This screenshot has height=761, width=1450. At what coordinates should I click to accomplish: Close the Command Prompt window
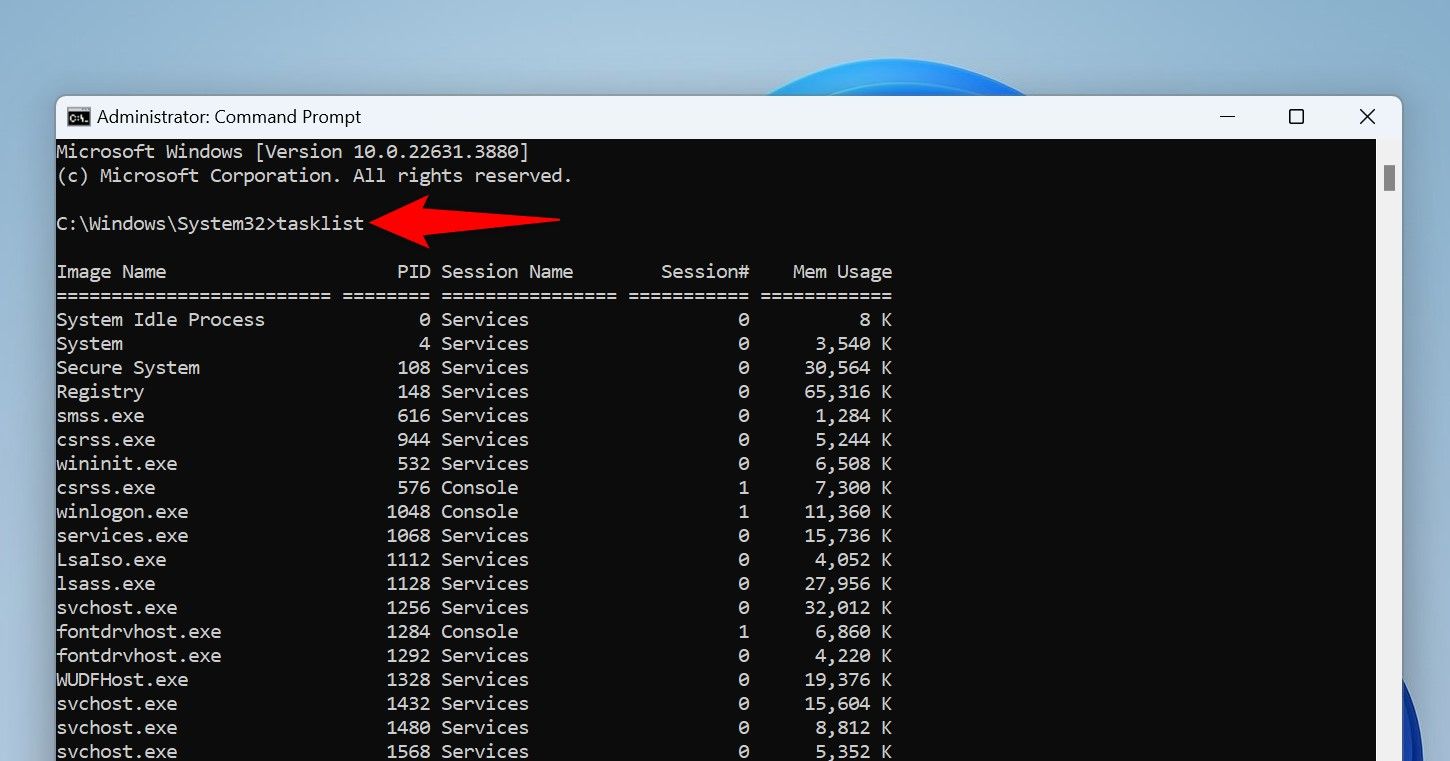[1367, 117]
